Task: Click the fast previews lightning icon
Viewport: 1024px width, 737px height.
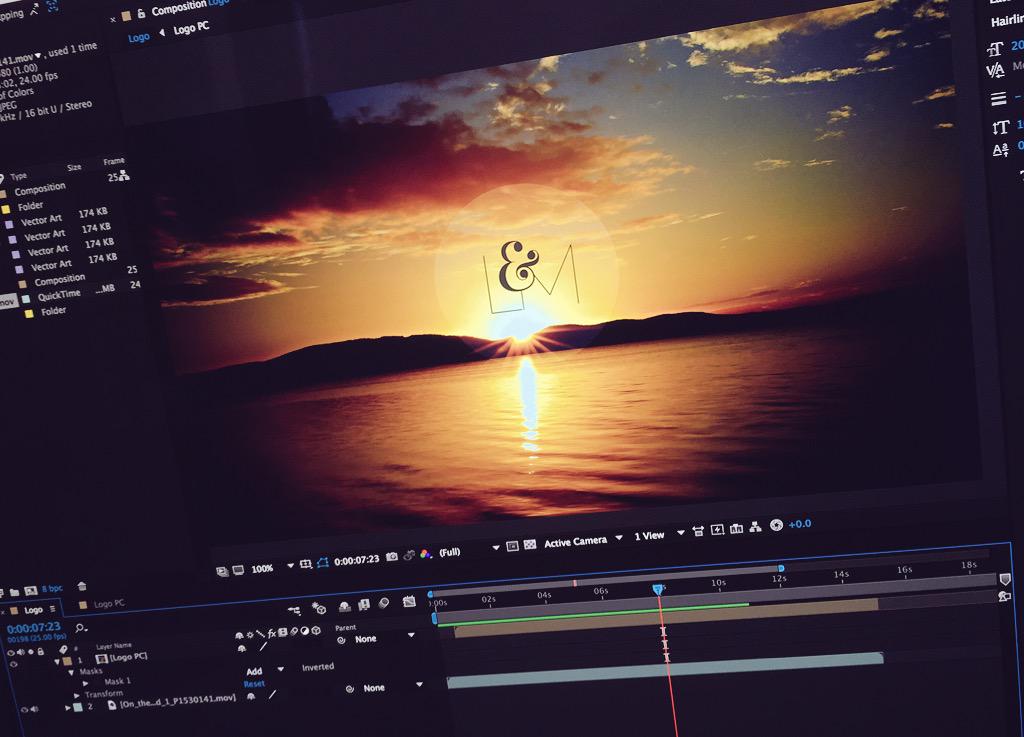Action: [717, 529]
